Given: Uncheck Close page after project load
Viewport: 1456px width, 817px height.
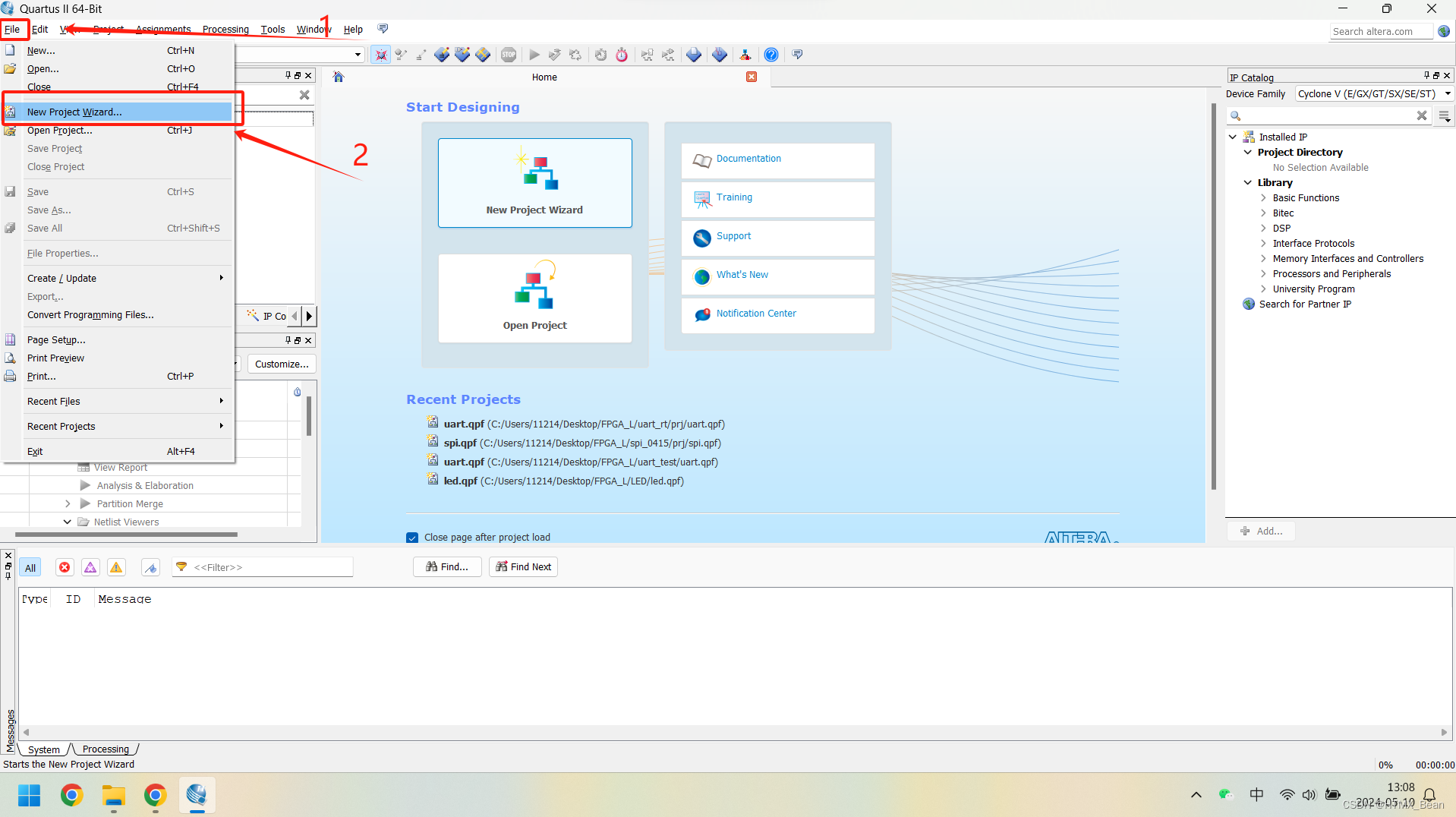Looking at the screenshot, I should (x=412, y=538).
